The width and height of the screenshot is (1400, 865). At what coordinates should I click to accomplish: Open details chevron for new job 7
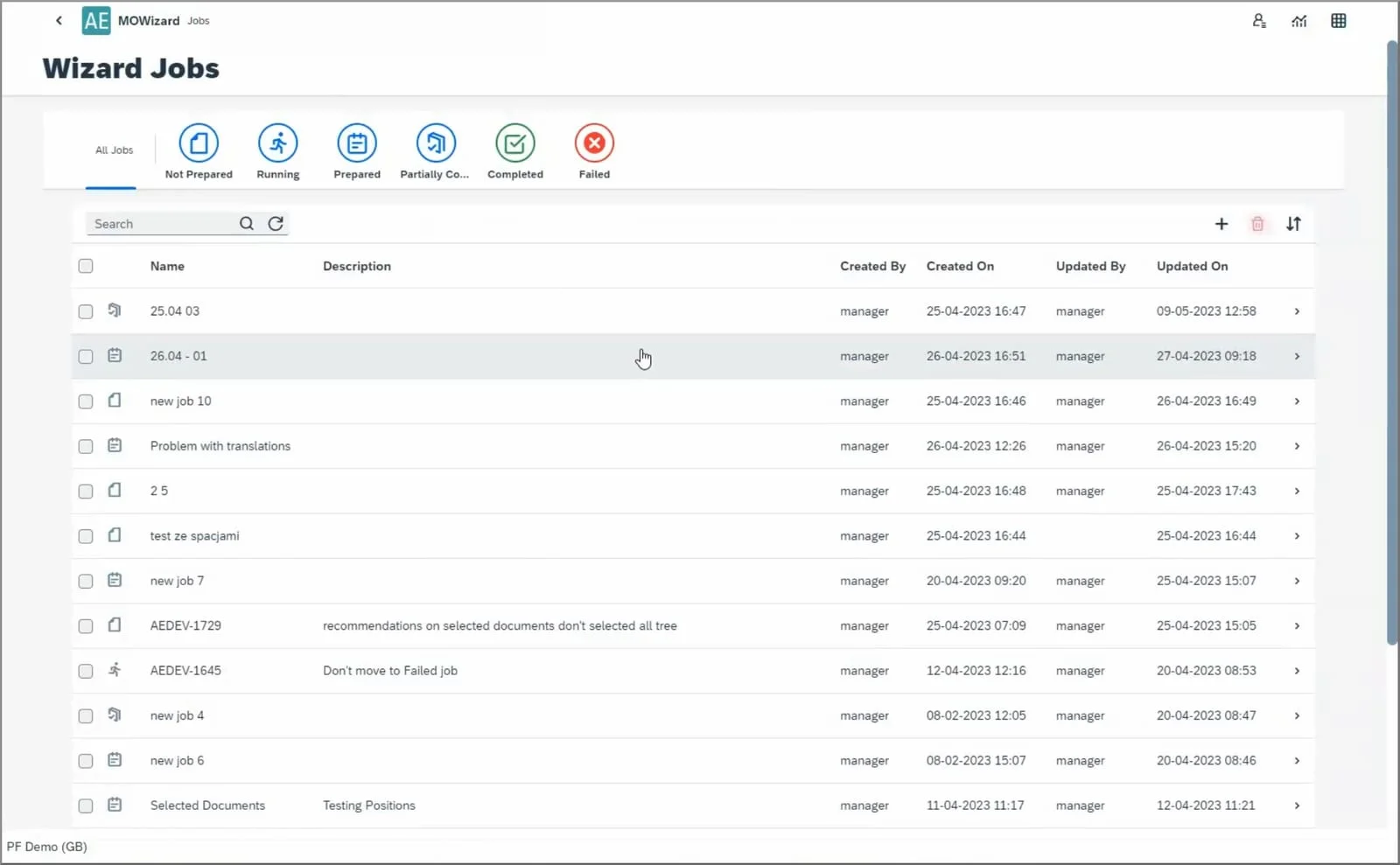click(1297, 581)
